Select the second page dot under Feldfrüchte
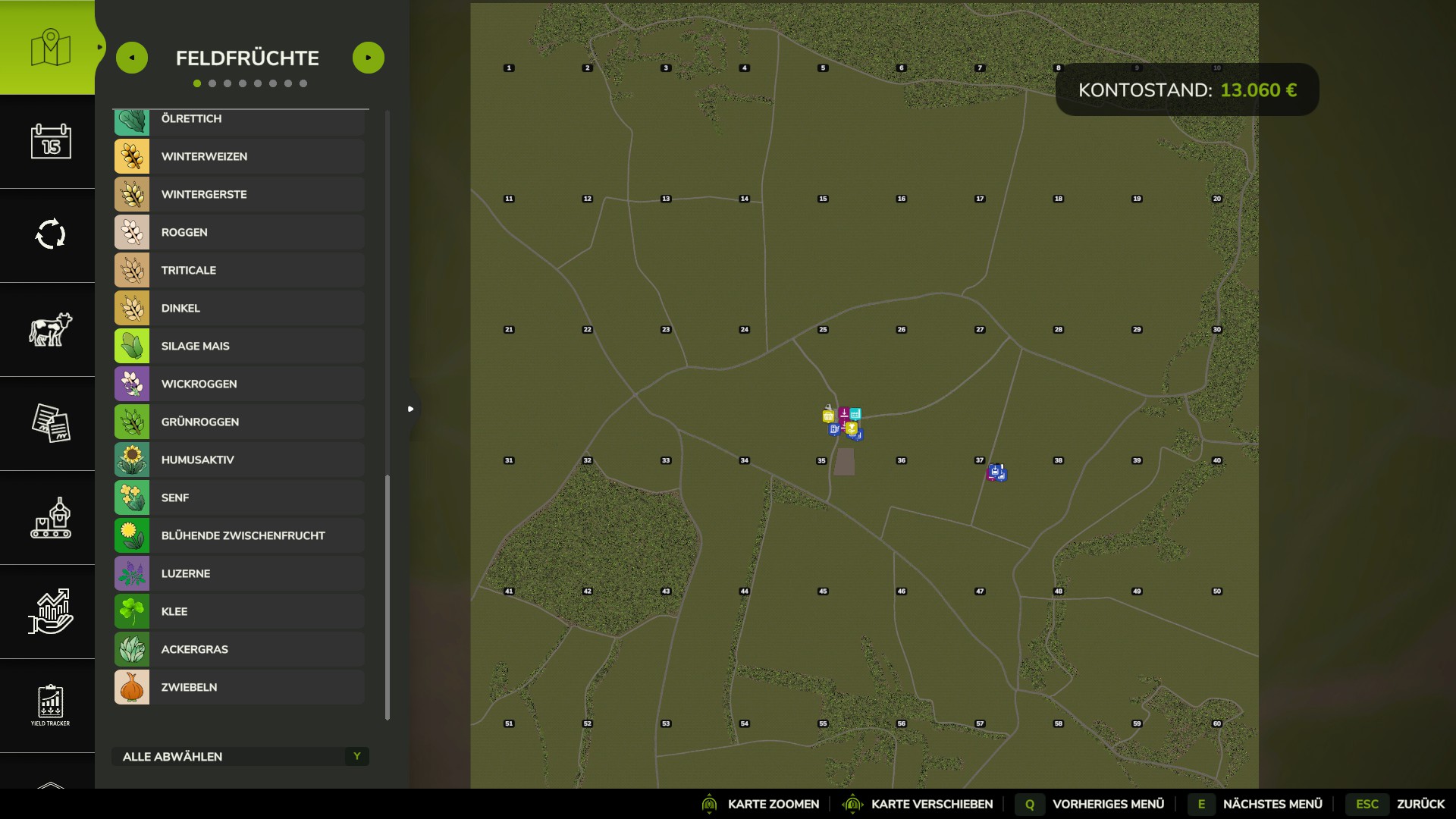The width and height of the screenshot is (1456, 819). (x=212, y=83)
